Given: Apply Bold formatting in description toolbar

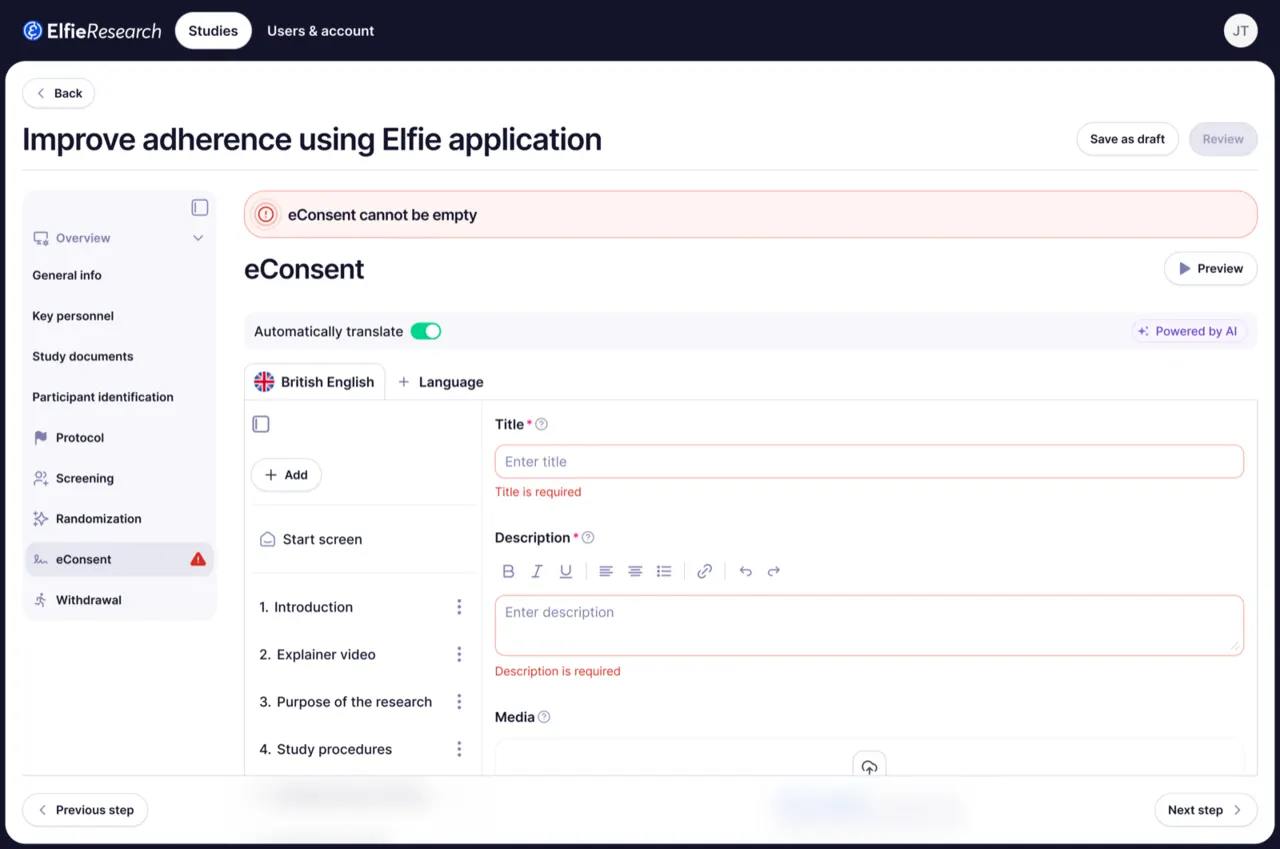Looking at the screenshot, I should point(508,571).
